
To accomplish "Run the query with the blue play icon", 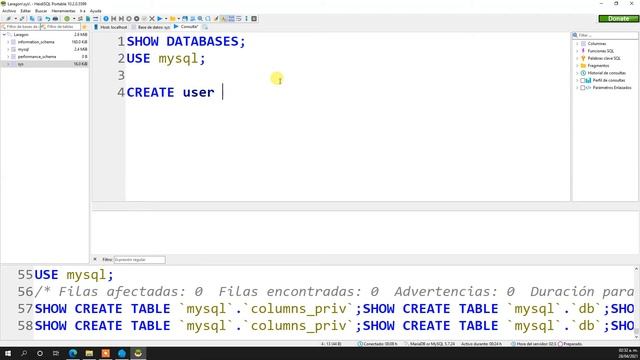I will [160, 19].
